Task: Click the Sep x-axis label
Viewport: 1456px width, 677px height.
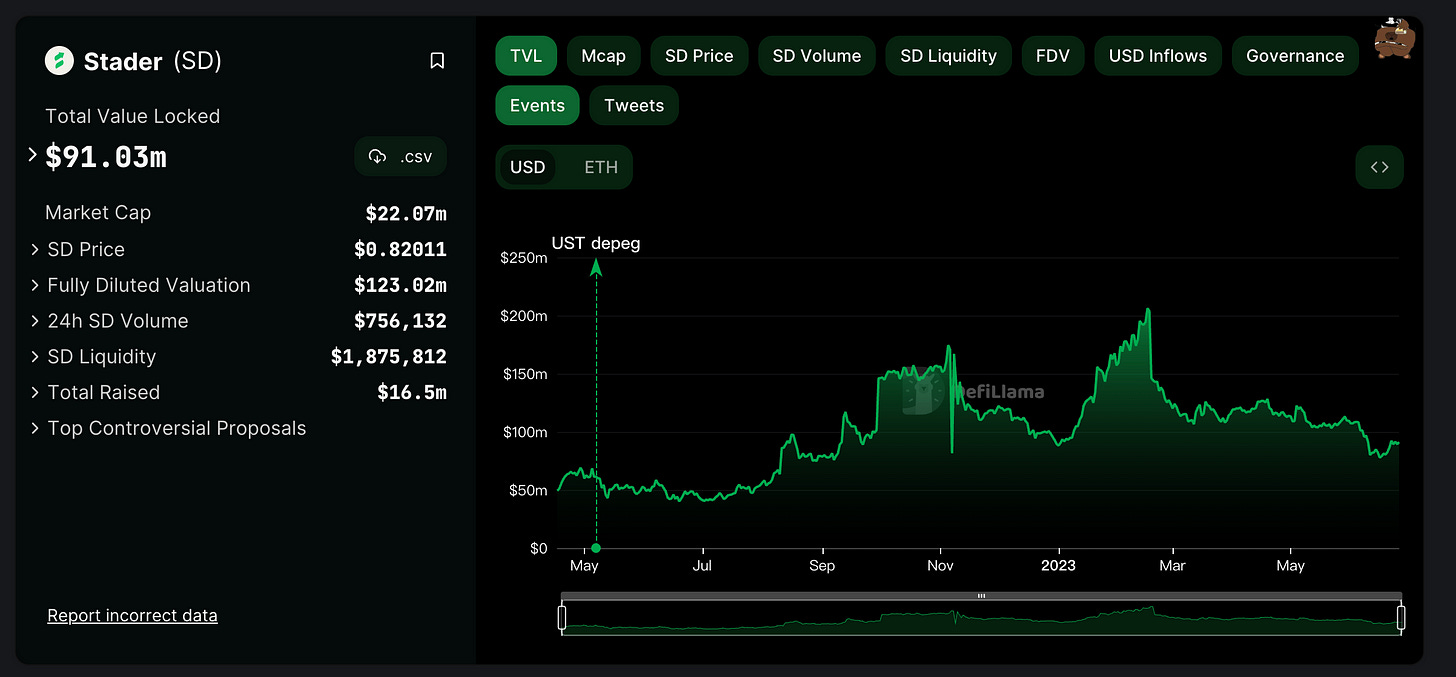Action: (822, 566)
